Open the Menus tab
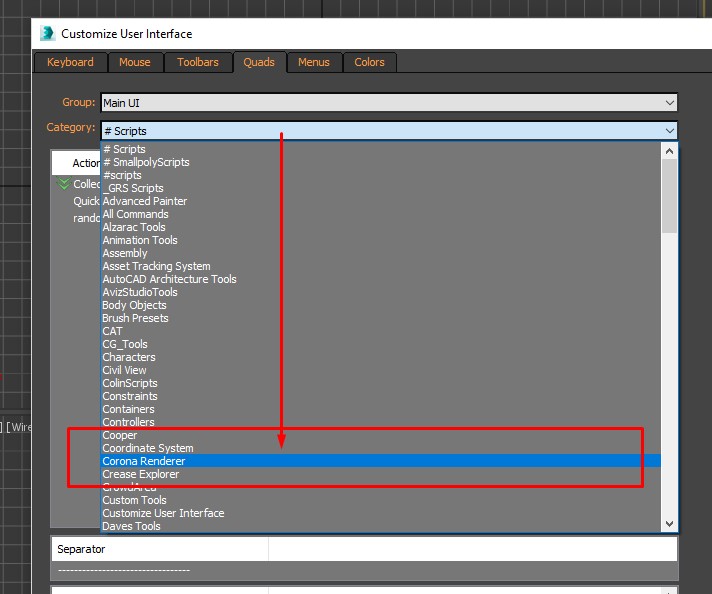The height and width of the screenshot is (594, 712). (313, 62)
